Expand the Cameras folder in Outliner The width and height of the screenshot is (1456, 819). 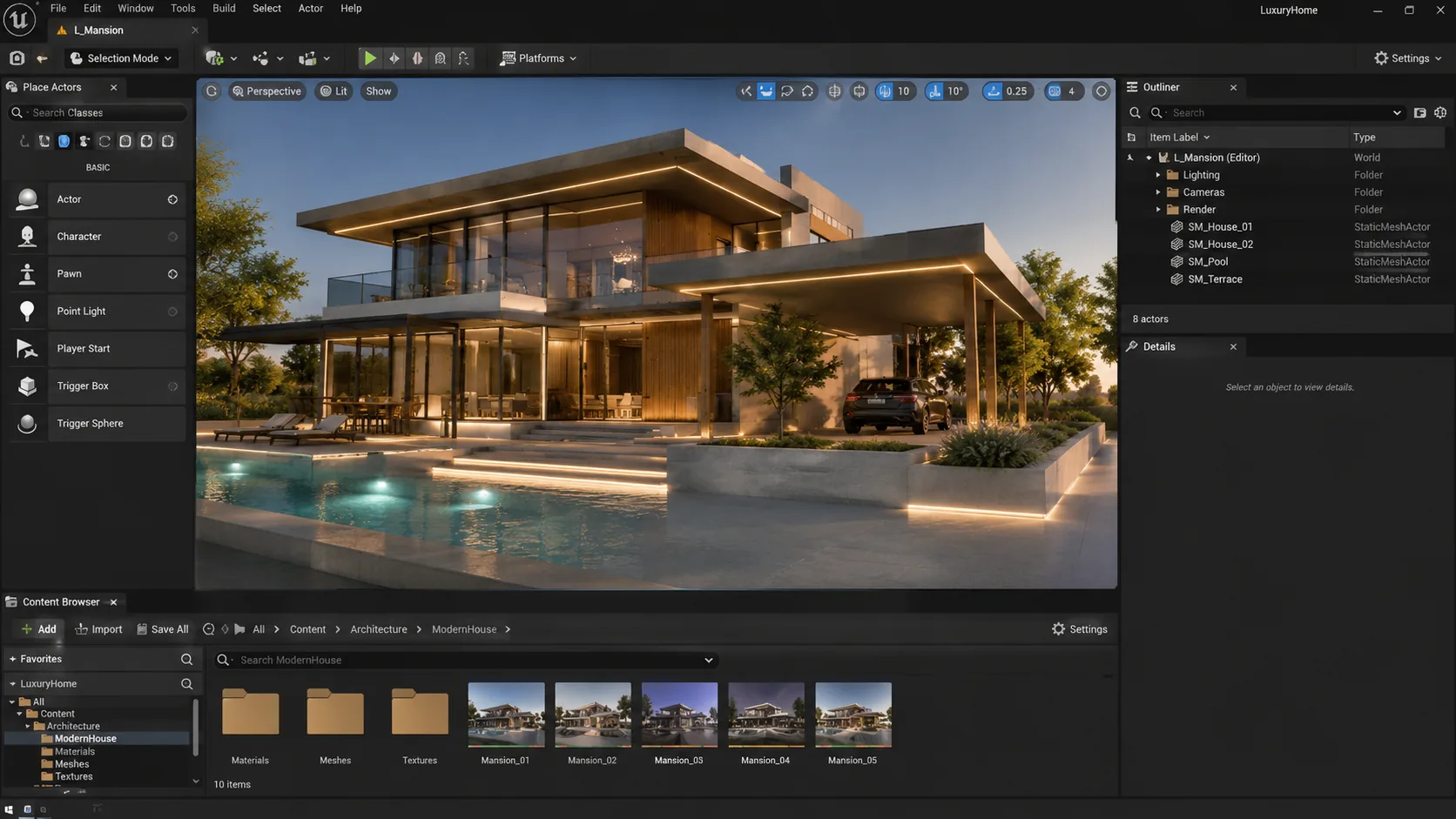(1158, 192)
